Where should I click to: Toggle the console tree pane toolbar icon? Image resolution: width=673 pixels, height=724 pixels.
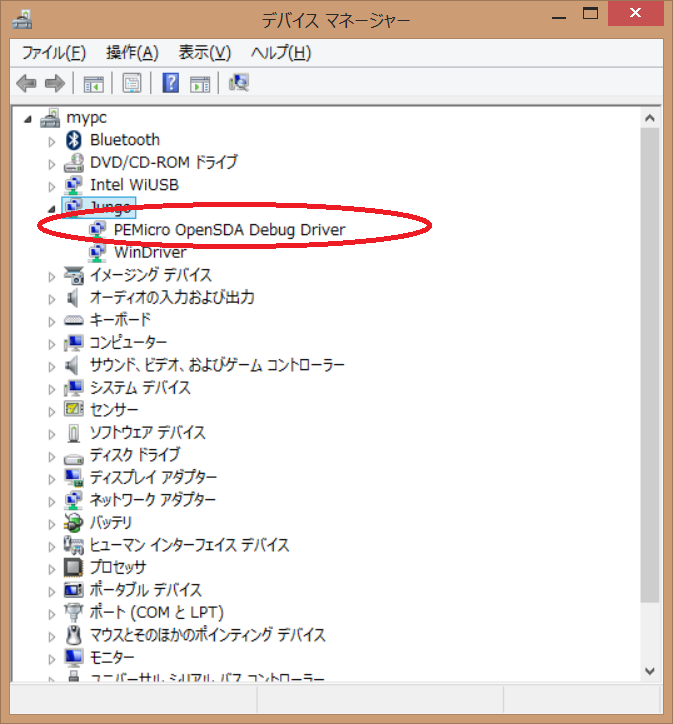[93, 84]
